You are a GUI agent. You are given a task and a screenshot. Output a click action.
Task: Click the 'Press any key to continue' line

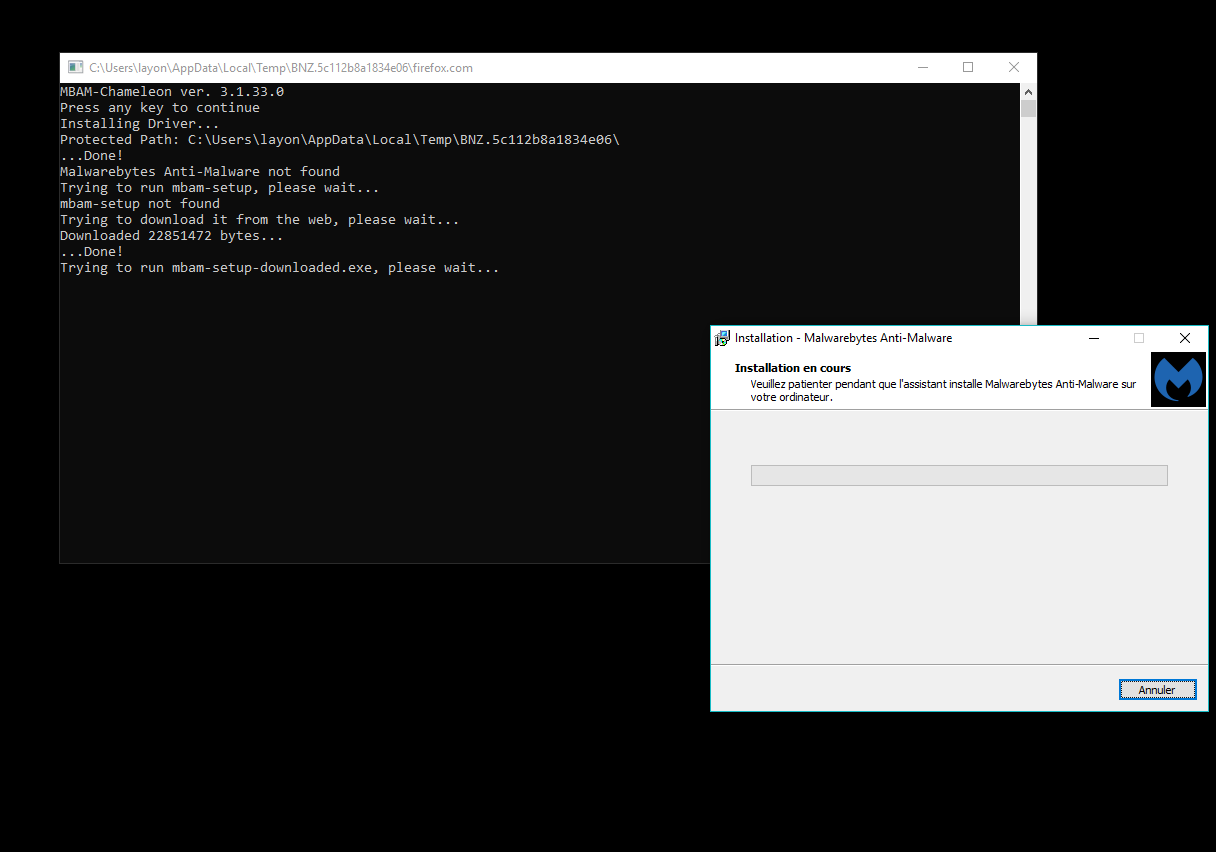pos(160,108)
